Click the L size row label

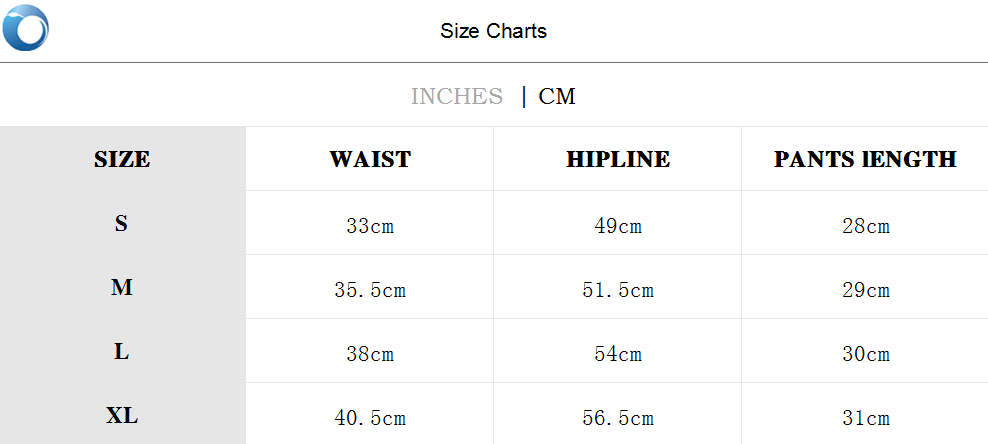point(122,352)
